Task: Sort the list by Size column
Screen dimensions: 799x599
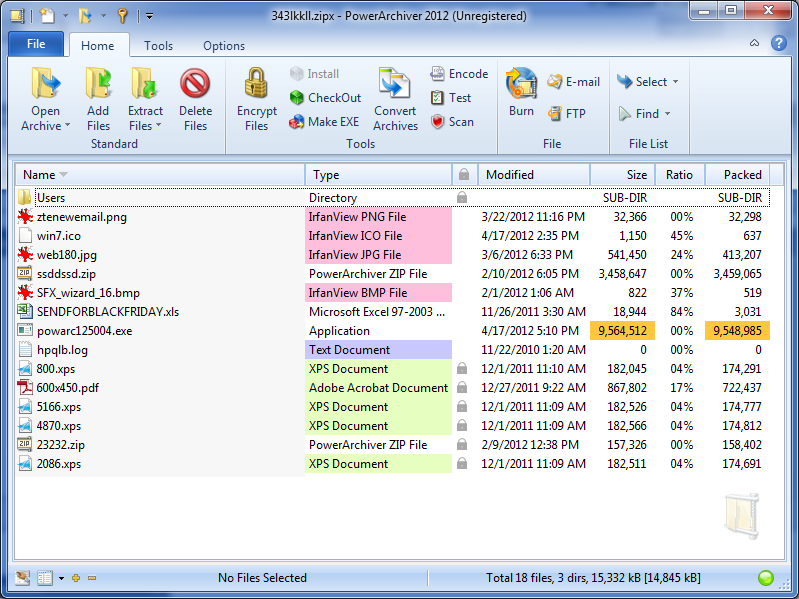Action: pyautogui.click(x=622, y=175)
